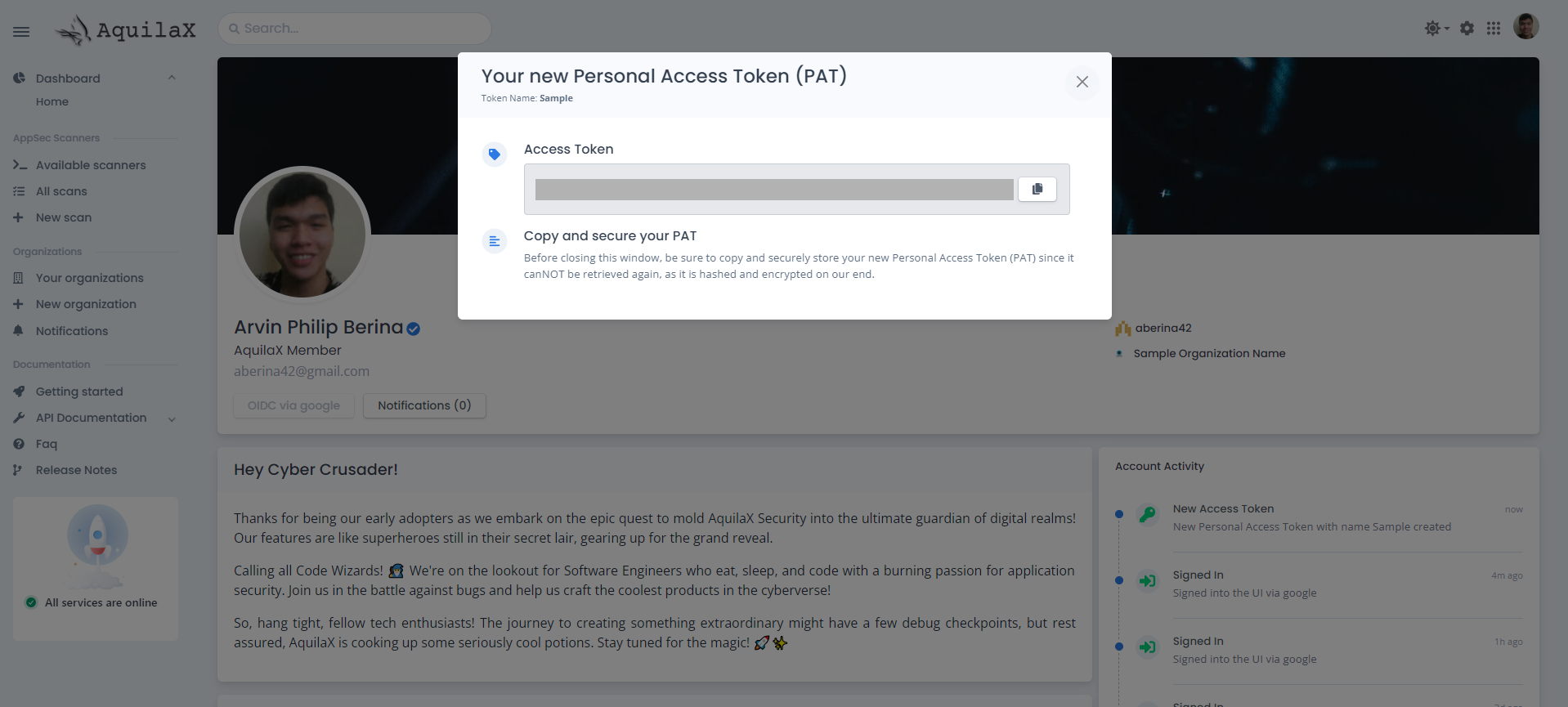
Task: Open Release Notes in sidebar
Action: 76,470
